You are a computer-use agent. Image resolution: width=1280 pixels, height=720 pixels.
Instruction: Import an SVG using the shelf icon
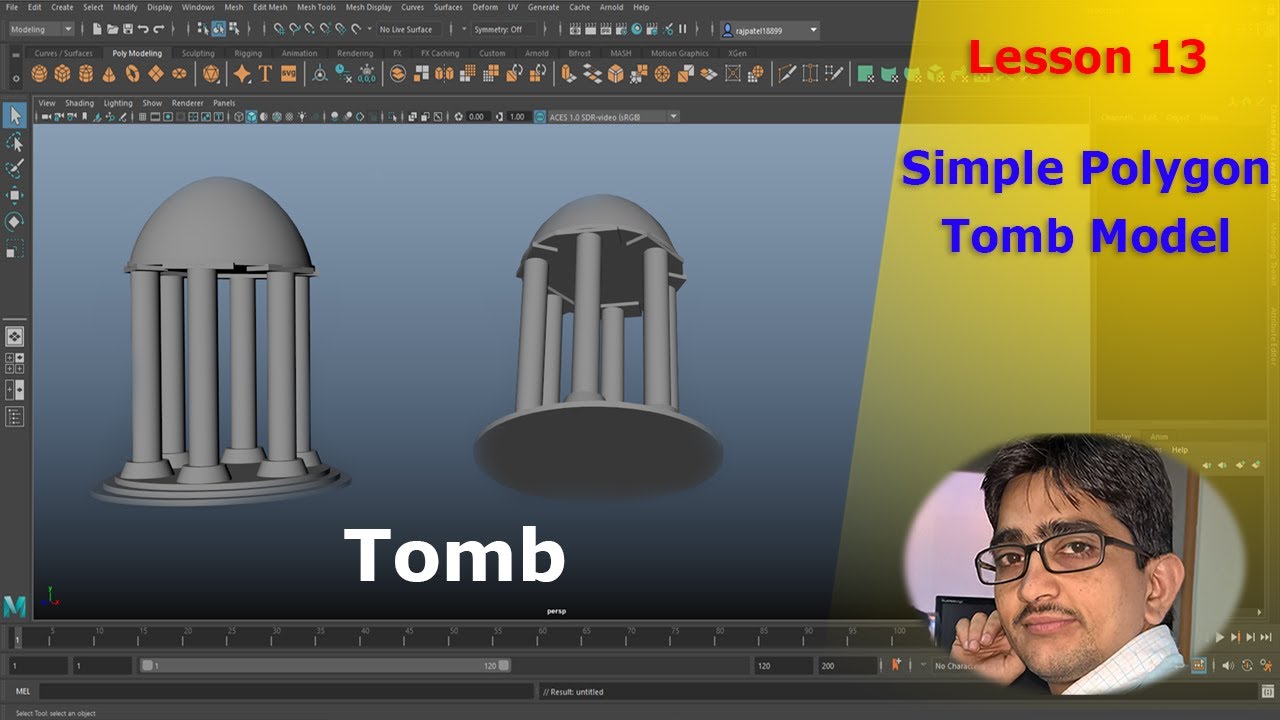tap(288, 73)
